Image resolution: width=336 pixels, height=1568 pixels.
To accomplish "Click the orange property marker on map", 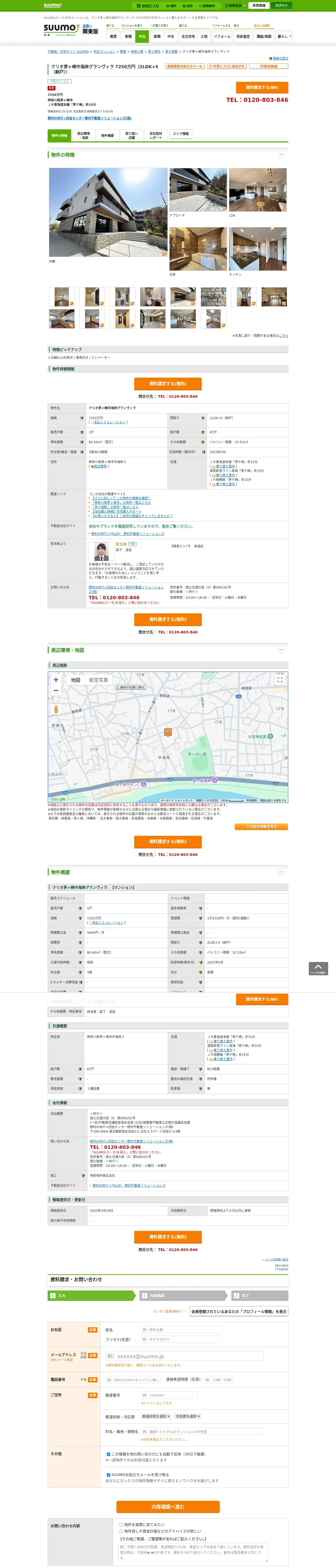I will click(168, 732).
